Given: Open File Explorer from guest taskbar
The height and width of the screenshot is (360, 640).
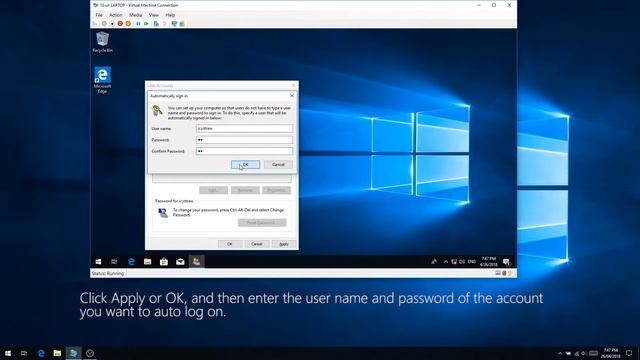Looking at the screenshot, I should pyautogui.click(x=147, y=262).
